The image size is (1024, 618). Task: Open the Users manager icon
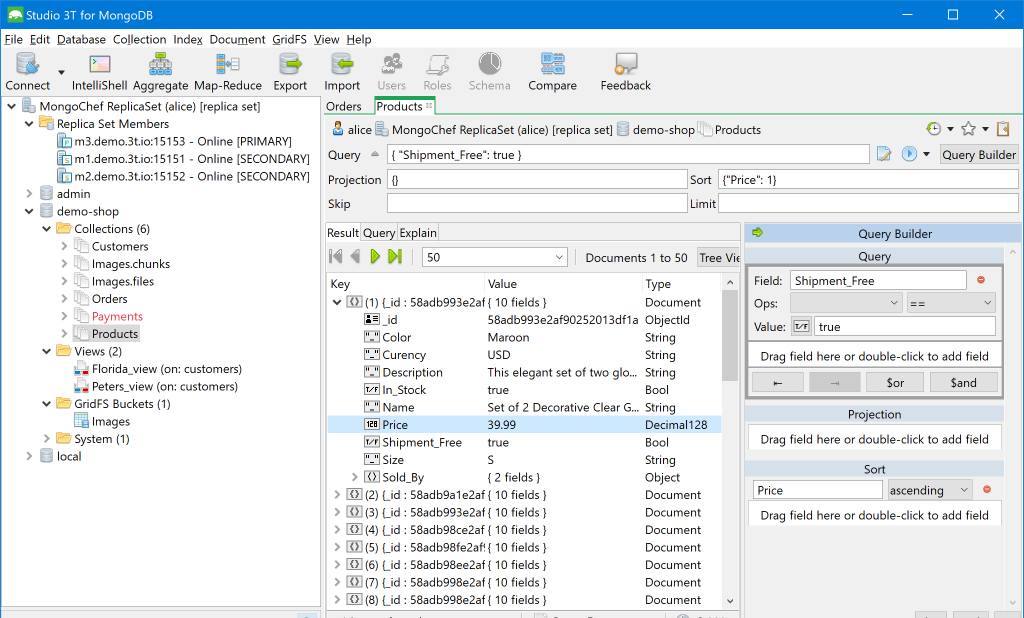(x=391, y=65)
